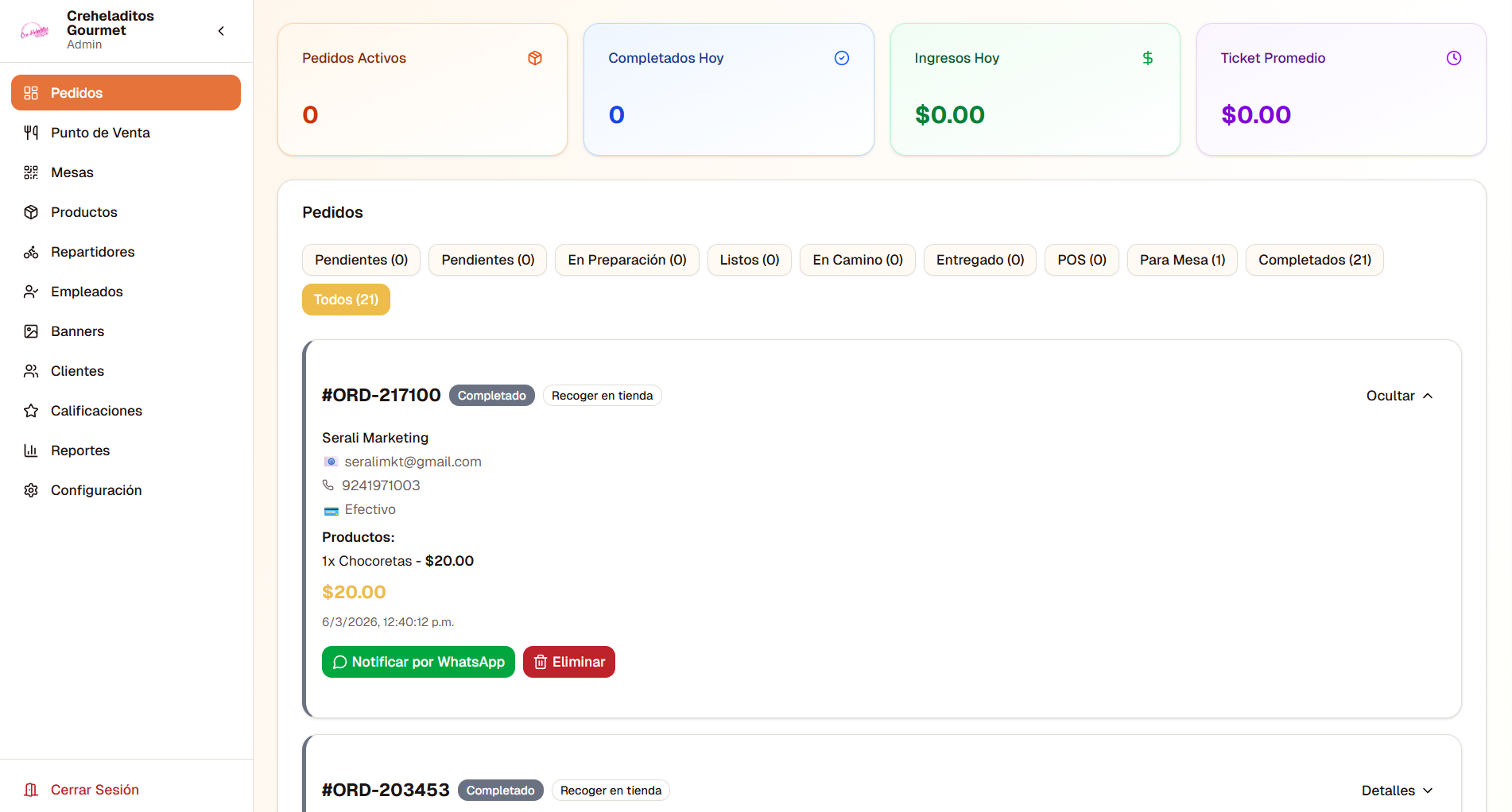The width and height of the screenshot is (1512, 812).
Task: Collapse the sidebar with the chevron arrow
Action: (x=221, y=31)
